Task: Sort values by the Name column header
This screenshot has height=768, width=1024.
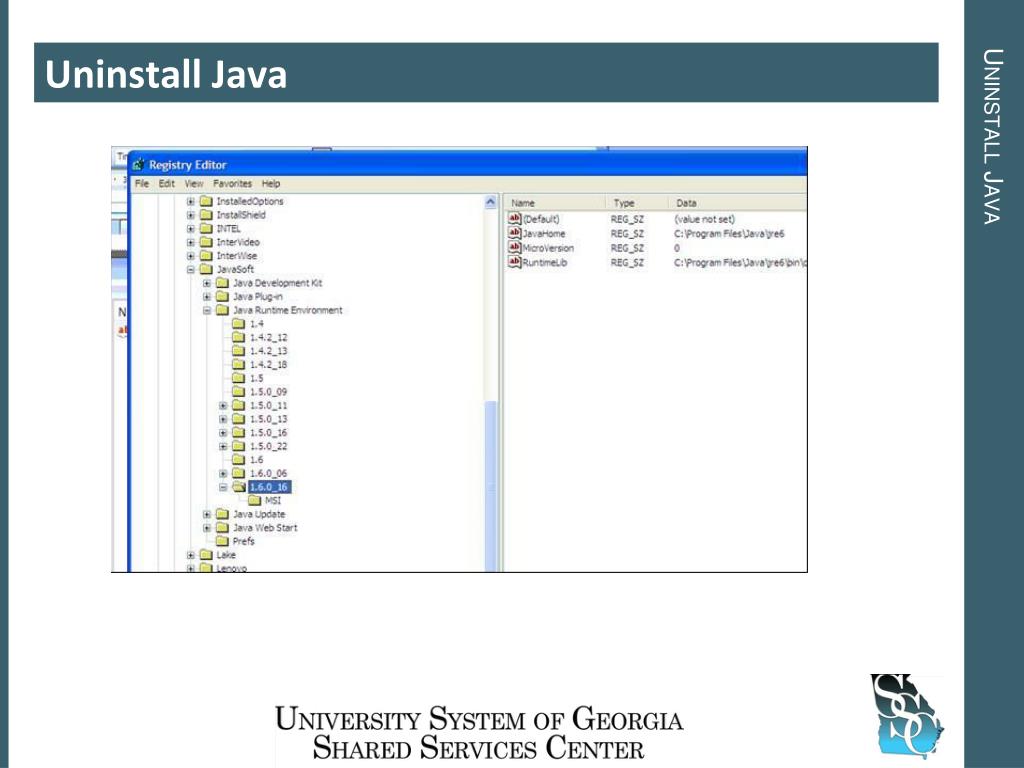Action: [x=555, y=203]
